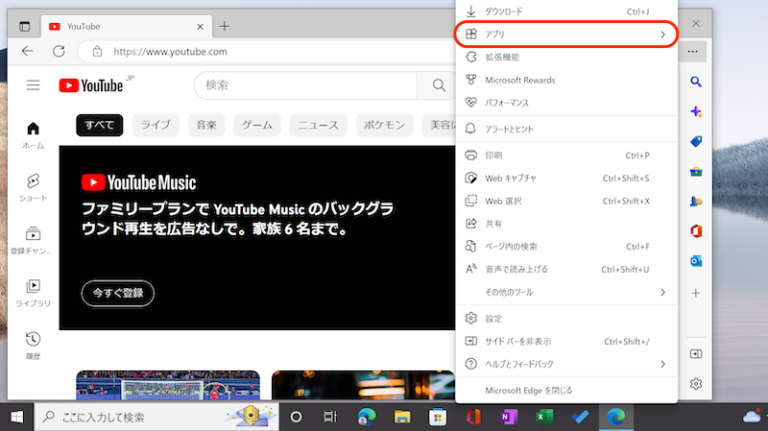Open the soccer match video thumbnail
768x431 pixels.
[x=168, y=385]
